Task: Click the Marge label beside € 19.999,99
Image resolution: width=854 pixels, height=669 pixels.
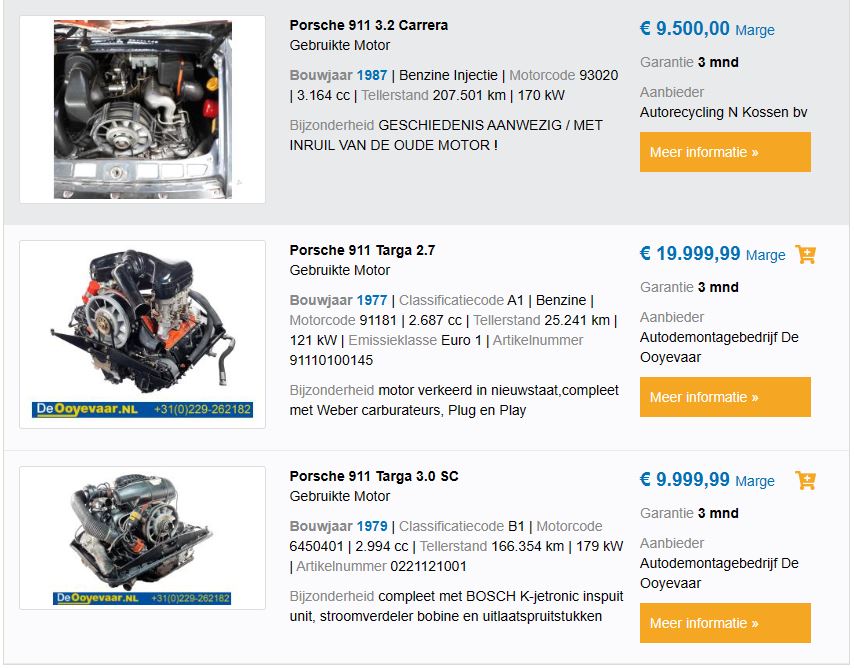Action: point(766,255)
